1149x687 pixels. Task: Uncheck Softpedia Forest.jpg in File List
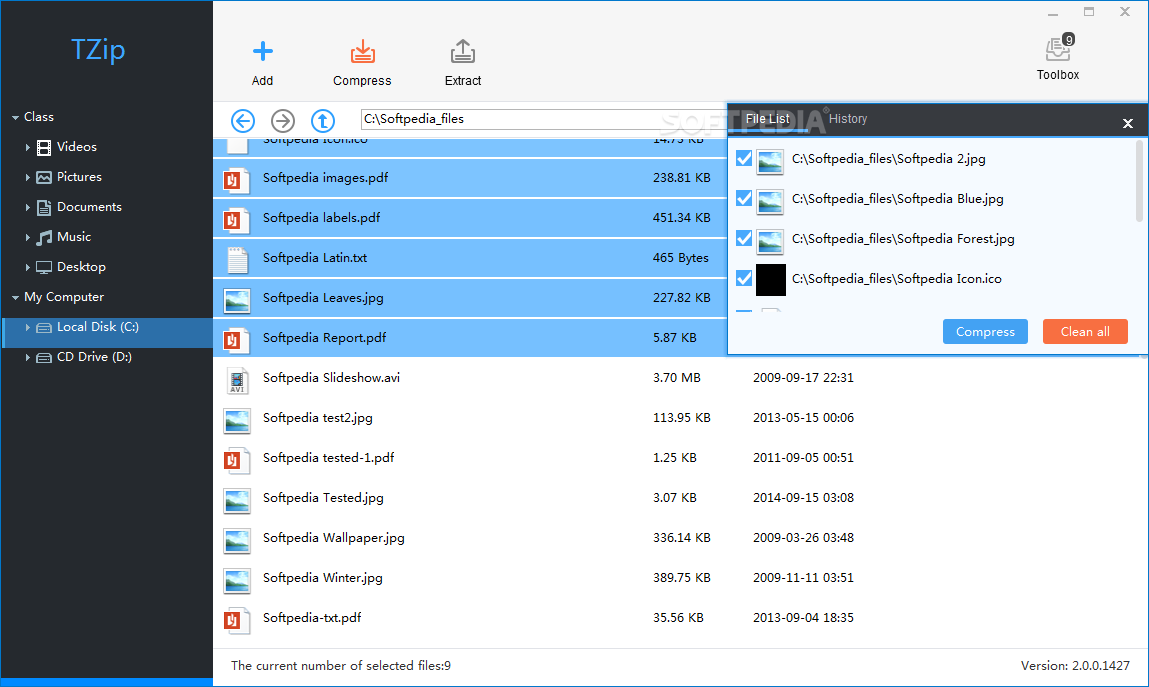pos(744,238)
